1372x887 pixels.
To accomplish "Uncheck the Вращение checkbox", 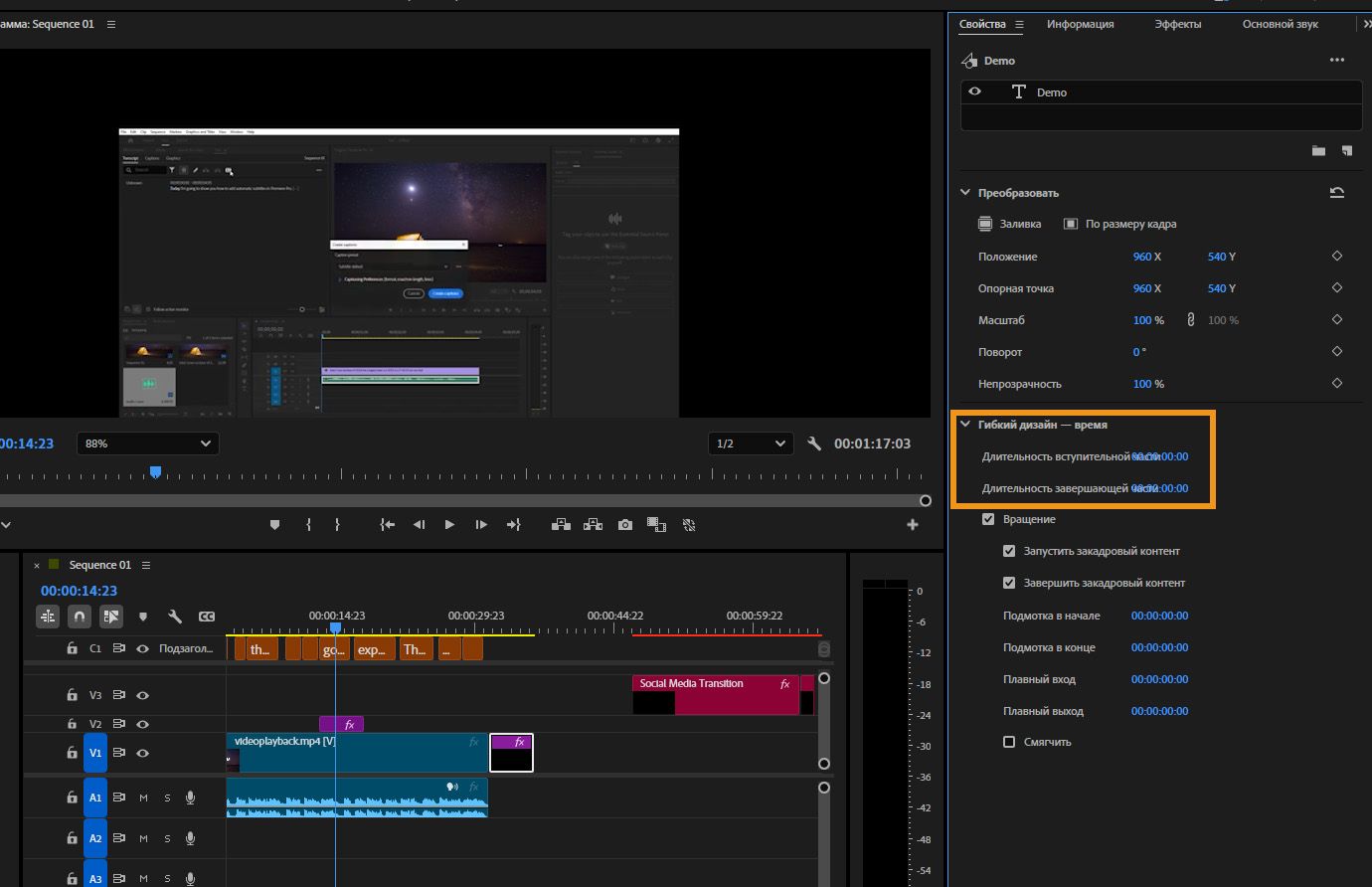I will 988,519.
